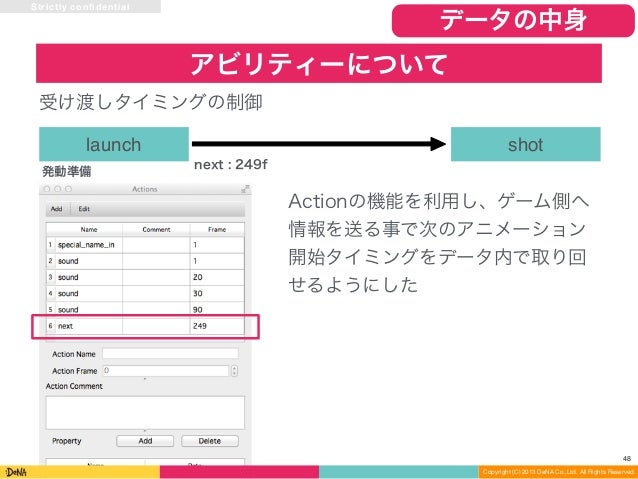
Task: Click the Action Frame stepper arrows
Action: 234,371
